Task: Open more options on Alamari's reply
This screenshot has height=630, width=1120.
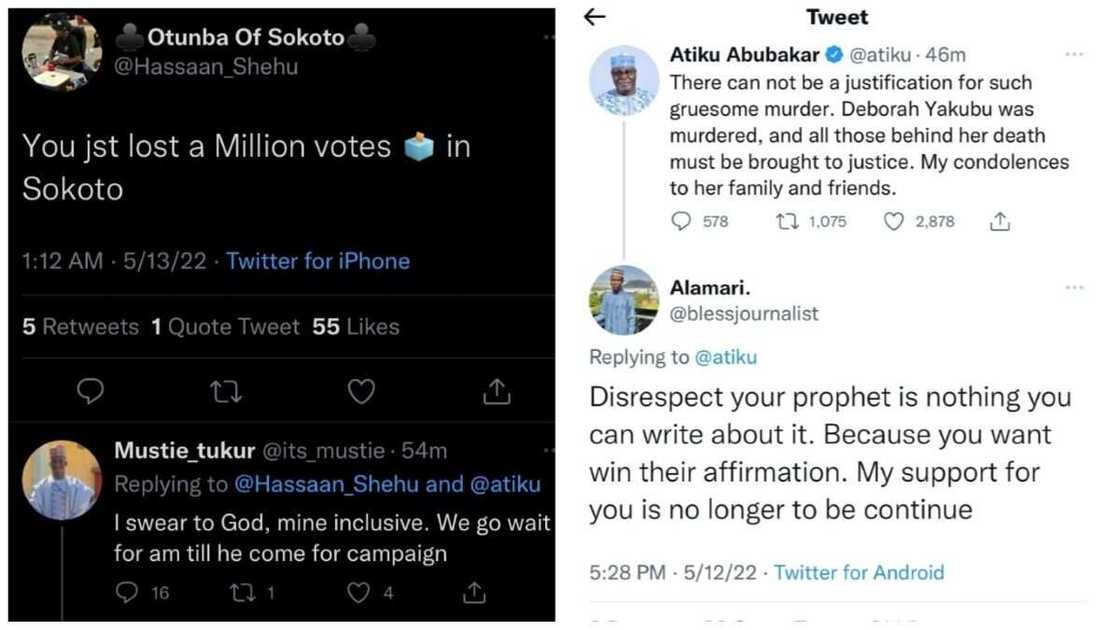Action: tap(1074, 288)
